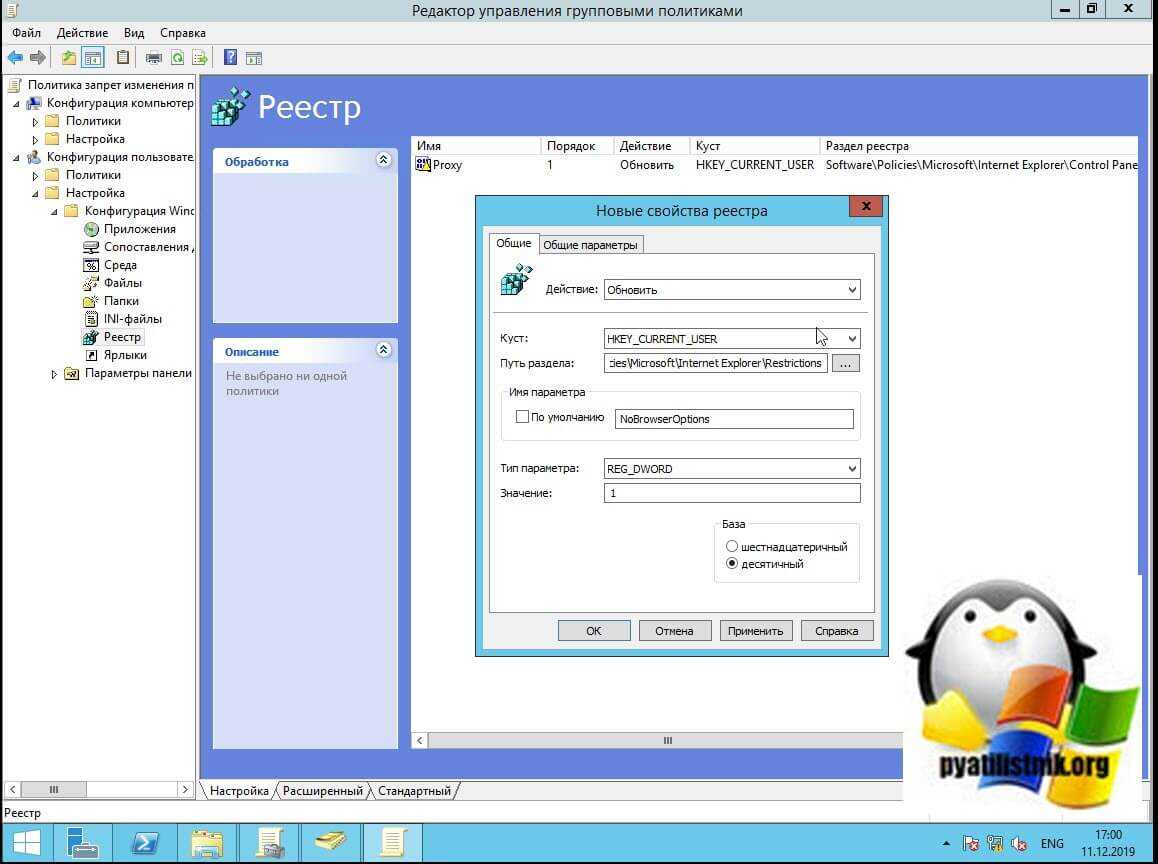Click the Up one level folder icon
The height and width of the screenshot is (864, 1158).
coord(68,57)
